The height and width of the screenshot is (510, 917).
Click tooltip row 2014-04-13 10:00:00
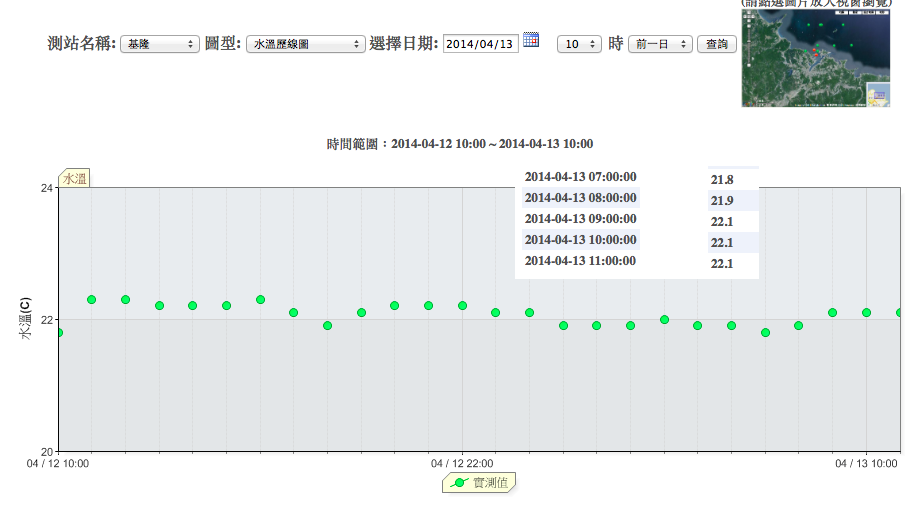[580, 240]
